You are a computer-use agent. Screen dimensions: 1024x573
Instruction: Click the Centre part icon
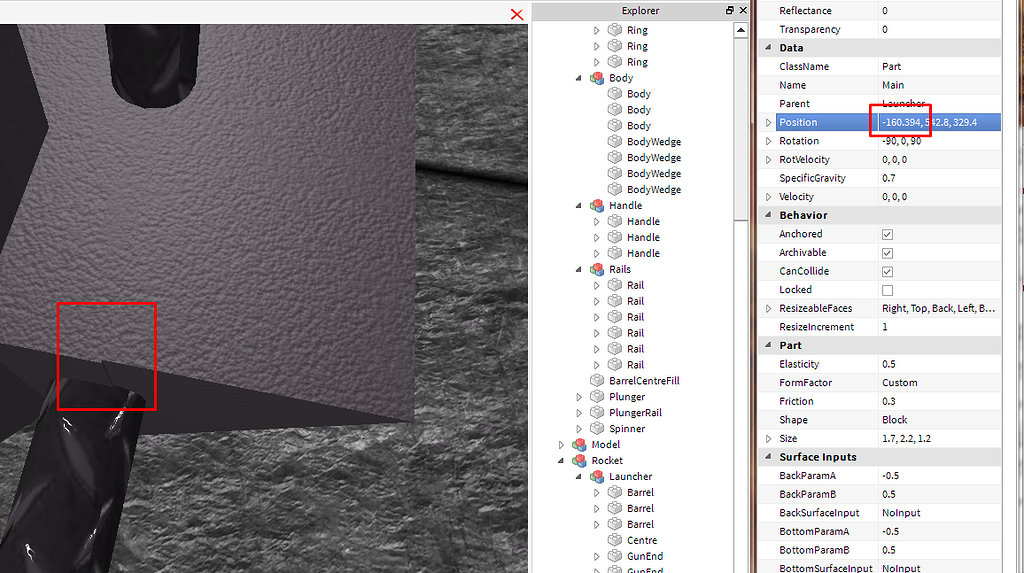pos(615,540)
